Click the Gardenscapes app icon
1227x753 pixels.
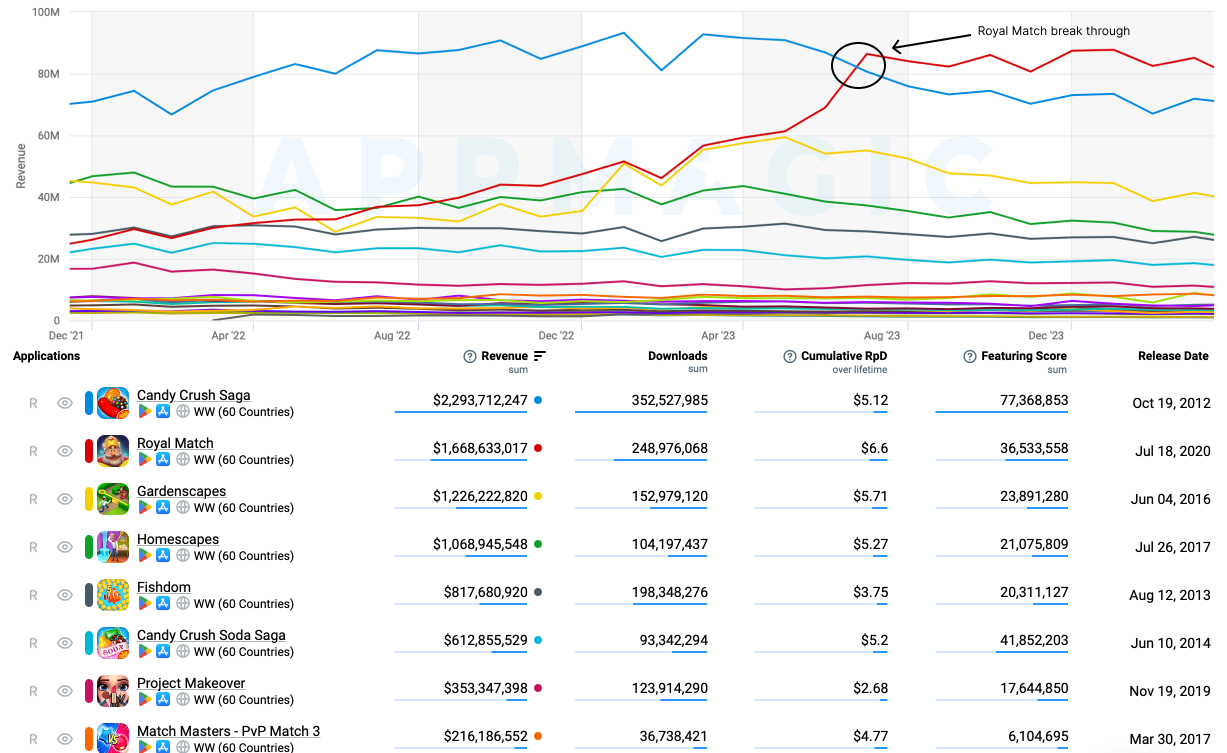(113, 499)
